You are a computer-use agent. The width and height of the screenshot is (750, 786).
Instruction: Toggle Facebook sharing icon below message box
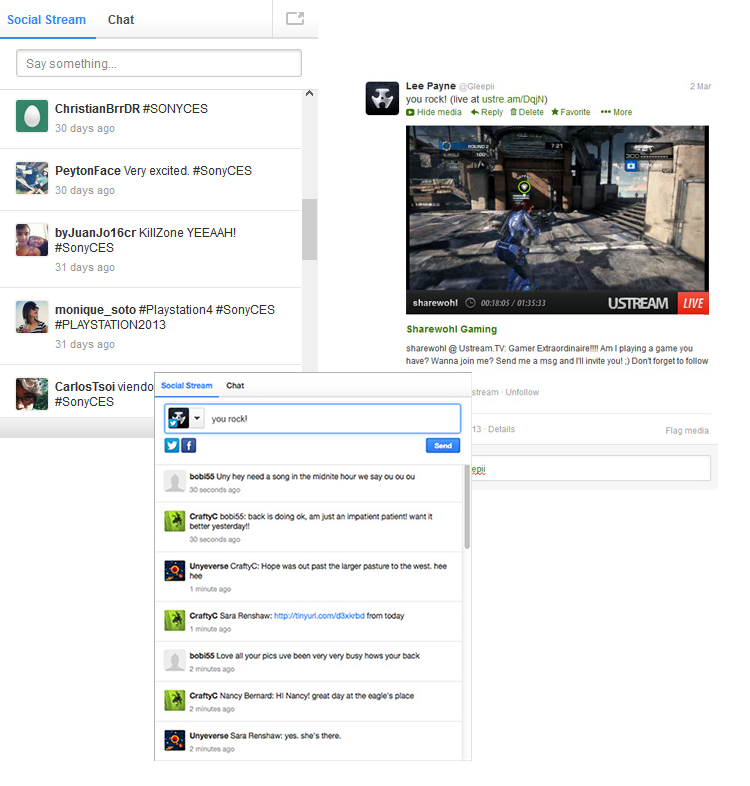(x=189, y=446)
